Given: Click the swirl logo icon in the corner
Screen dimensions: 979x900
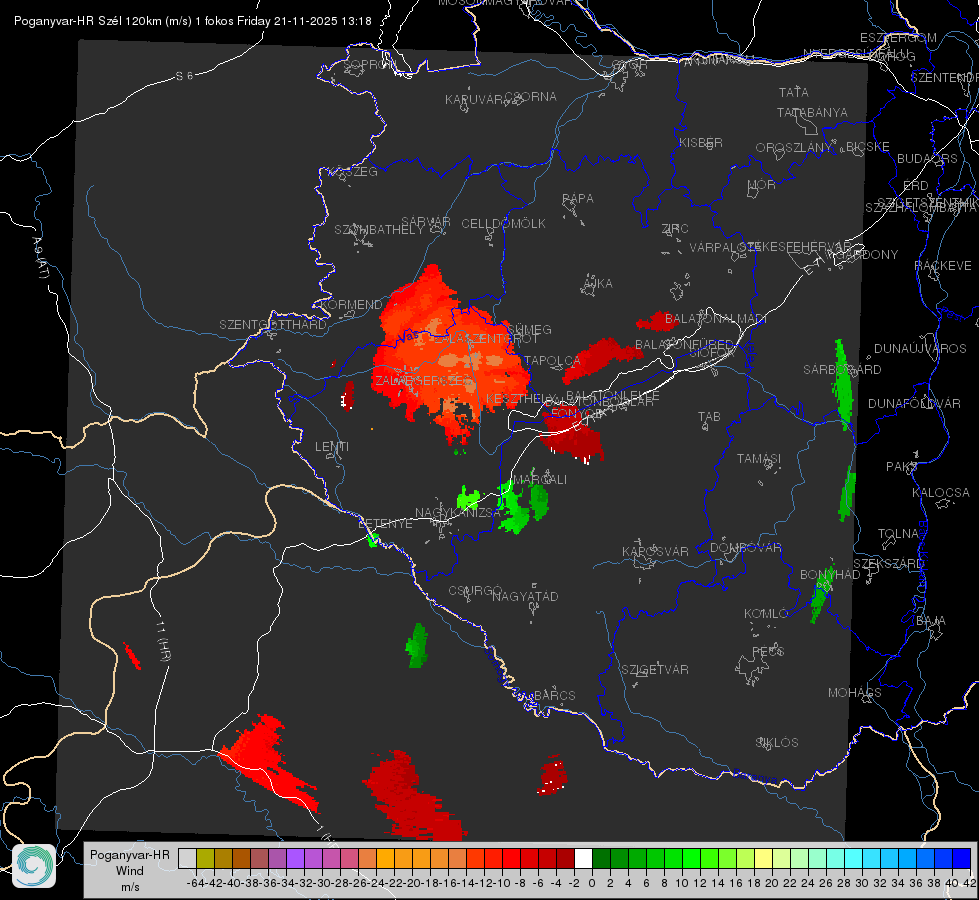Looking at the screenshot, I should 34,866.
